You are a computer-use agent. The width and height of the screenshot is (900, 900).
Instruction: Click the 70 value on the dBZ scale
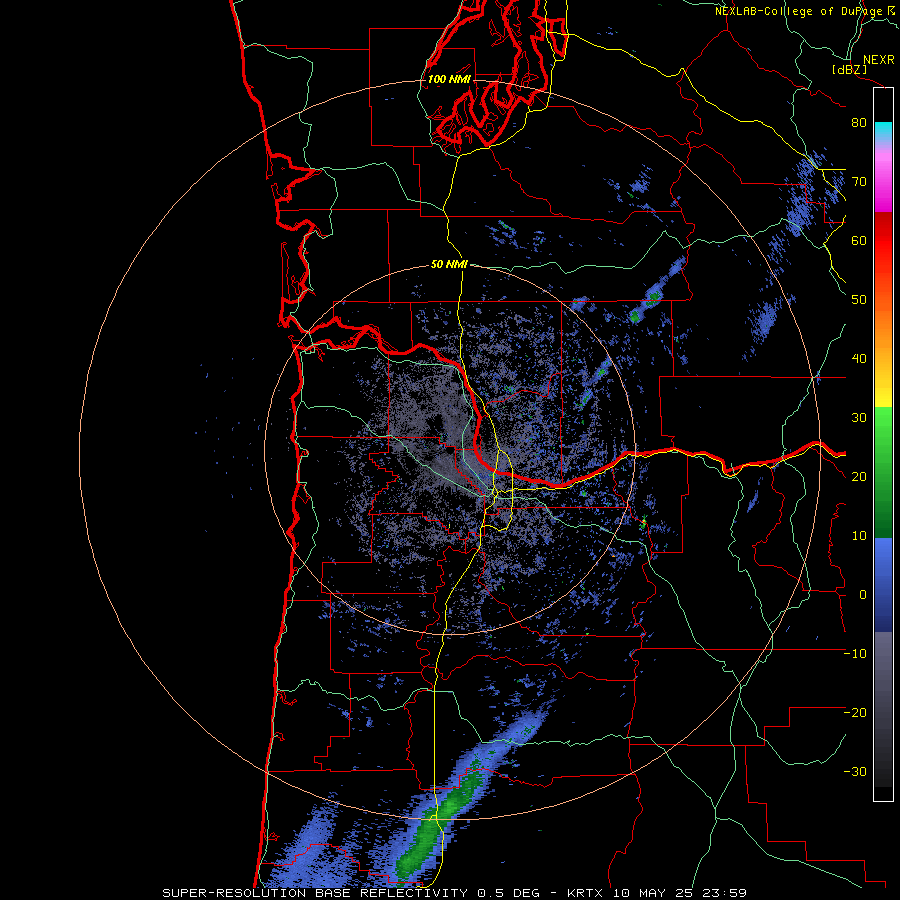859,182
